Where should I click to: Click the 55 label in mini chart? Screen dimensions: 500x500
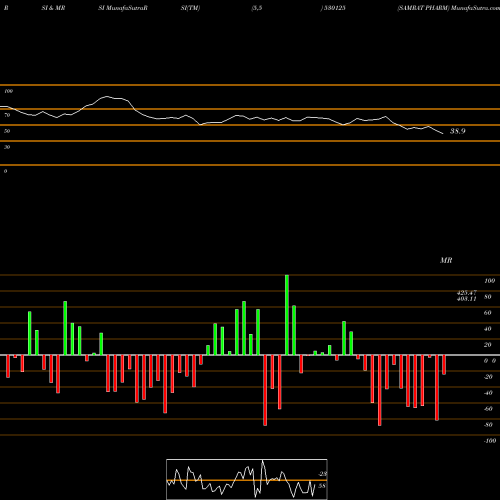pyautogui.click(x=322, y=486)
